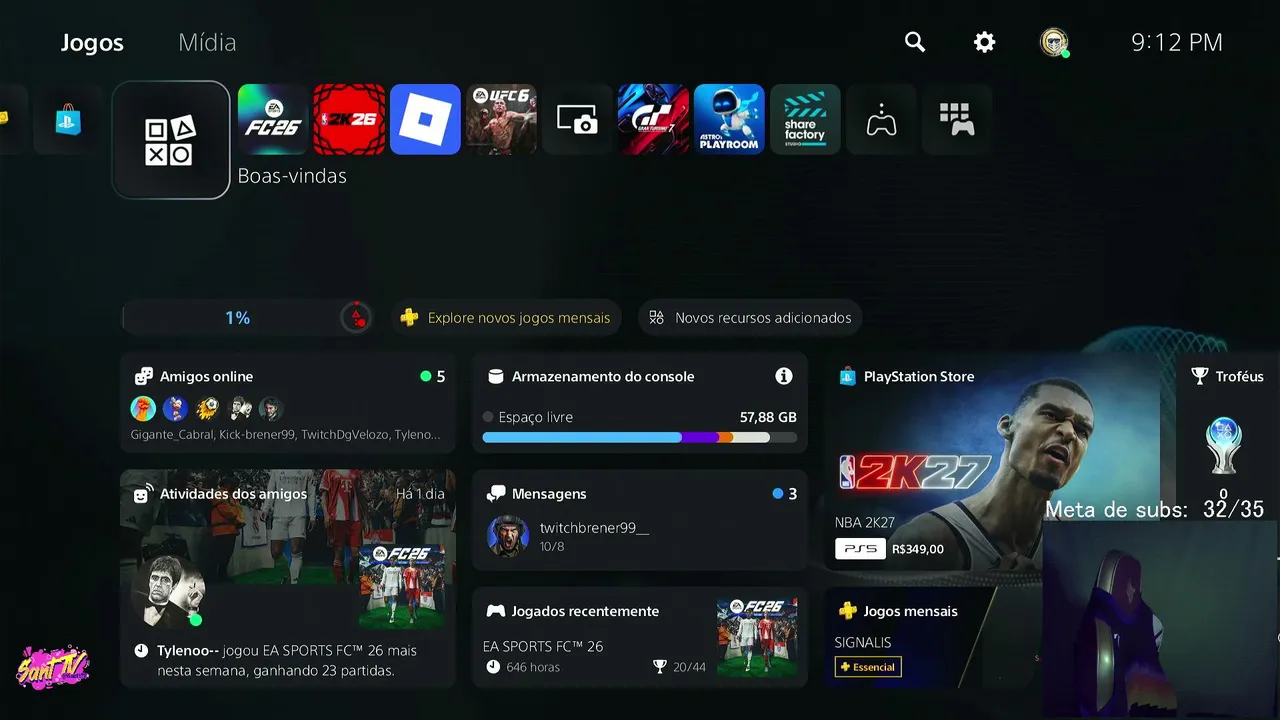Launch the EA FC26 game tile
Image resolution: width=1280 pixels, height=720 pixels.
pyautogui.click(x=273, y=119)
